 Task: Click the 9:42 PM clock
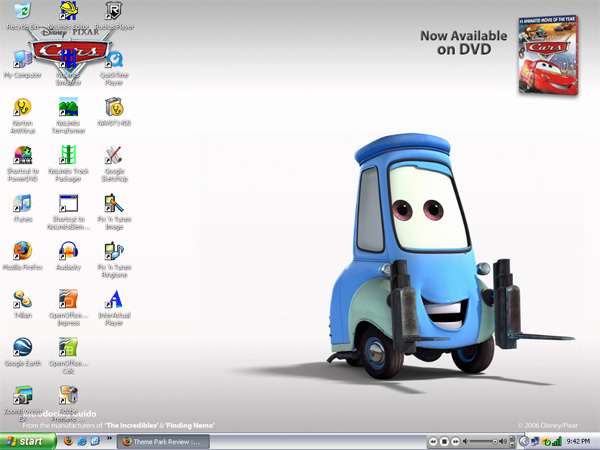[578, 442]
